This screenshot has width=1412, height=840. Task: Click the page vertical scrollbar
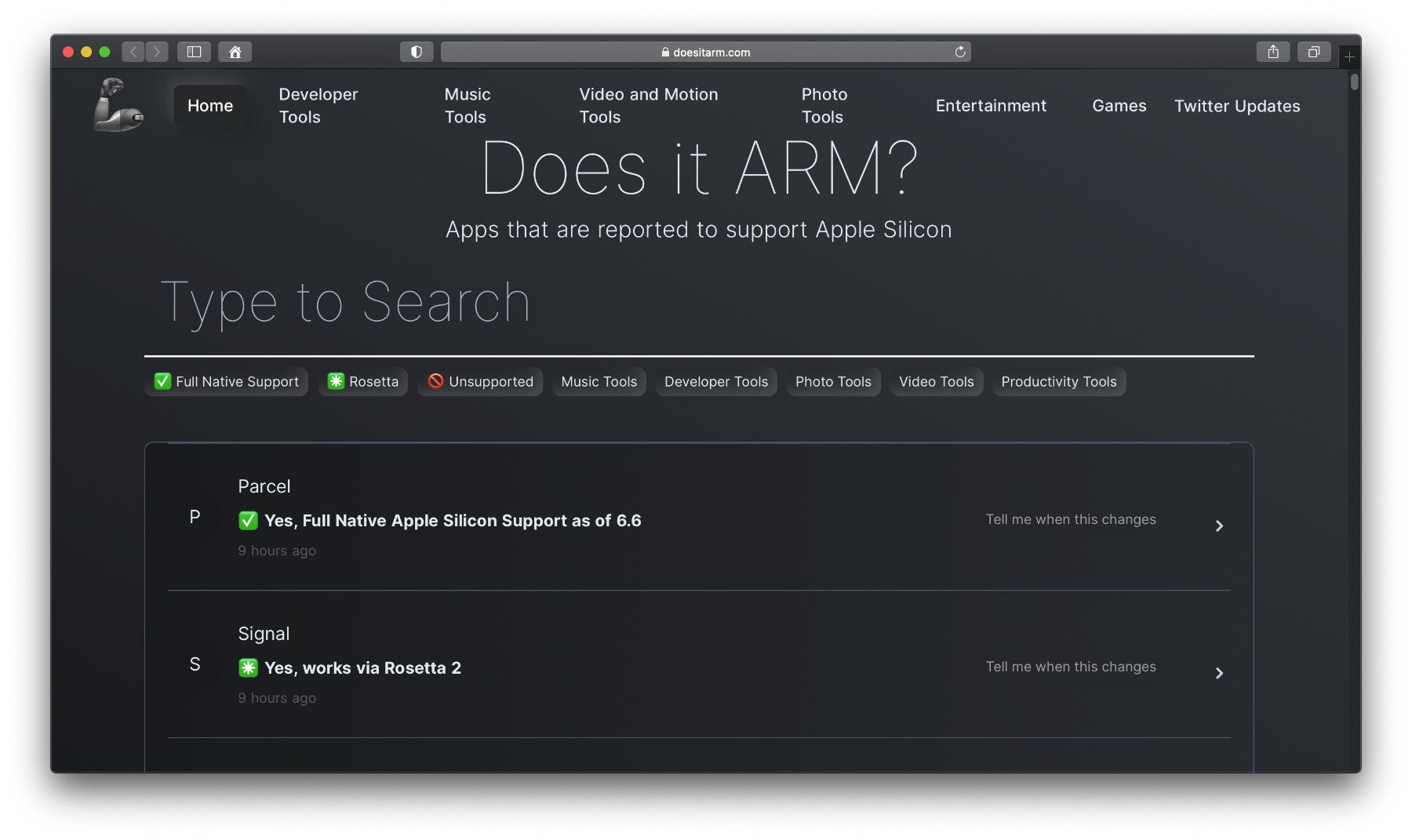pyautogui.click(x=1354, y=82)
